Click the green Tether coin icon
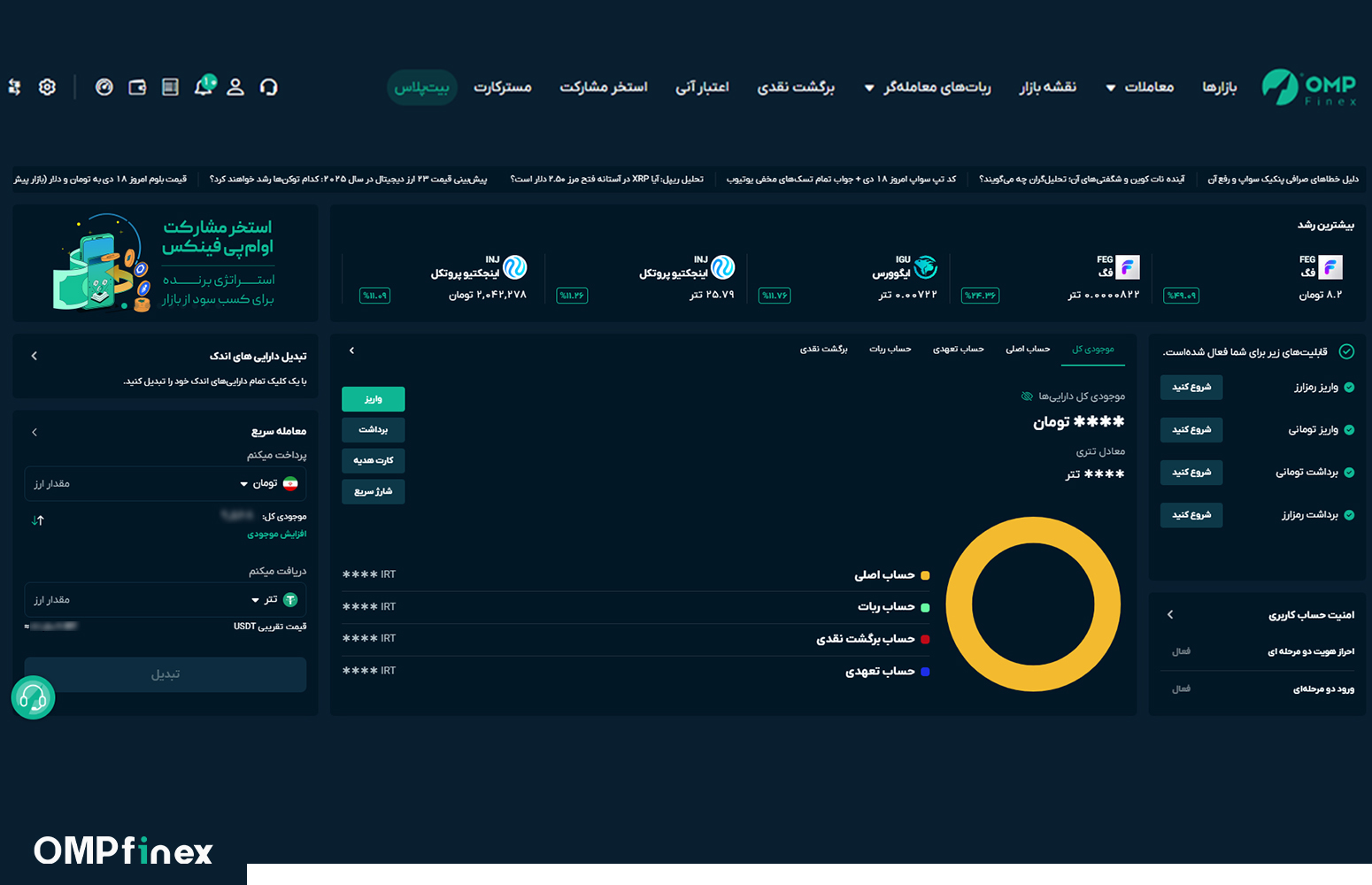The image size is (1372, 885). pos(290,599)
